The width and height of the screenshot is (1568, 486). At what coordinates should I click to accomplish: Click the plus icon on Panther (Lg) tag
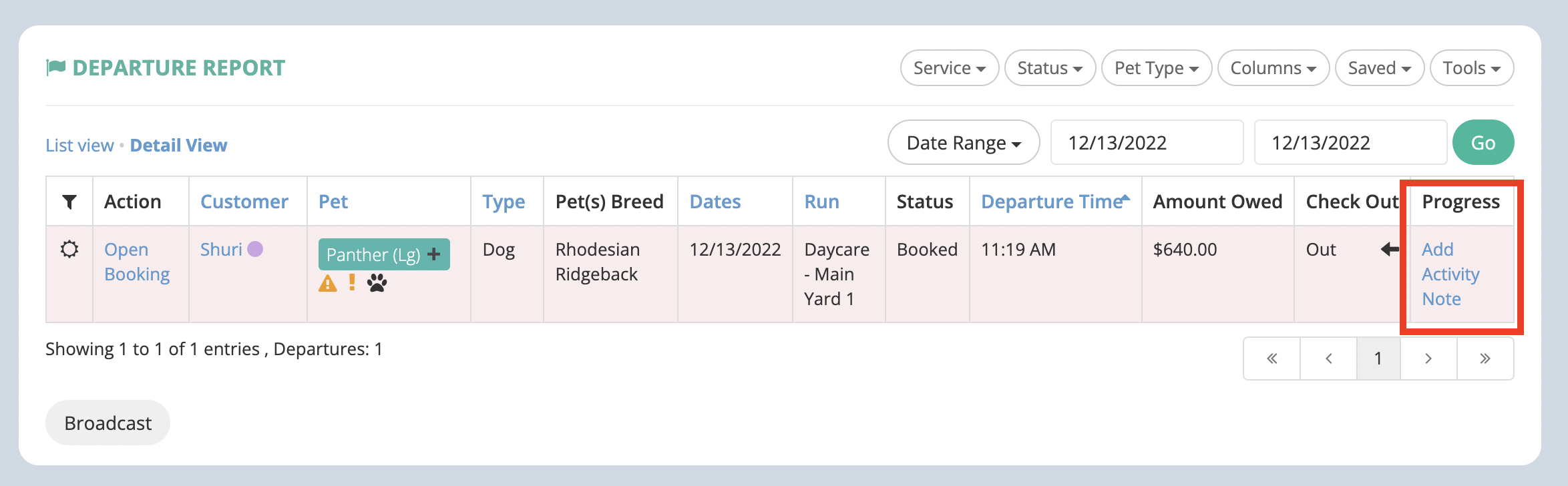click(434, 254)
